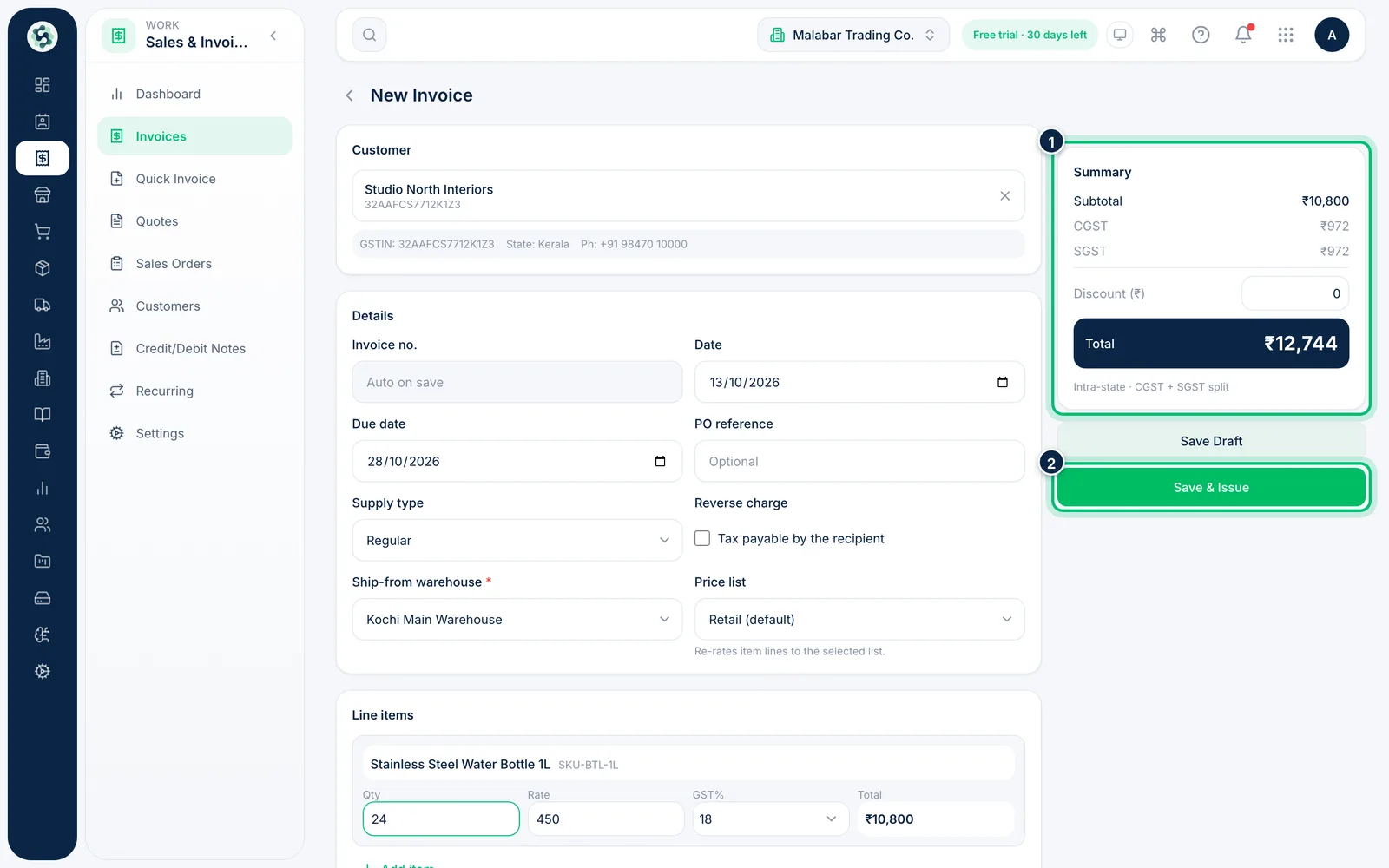Open Quick Invoice in the sidebar
This screenshot has height=868, width=1389.
click(194, 179)
